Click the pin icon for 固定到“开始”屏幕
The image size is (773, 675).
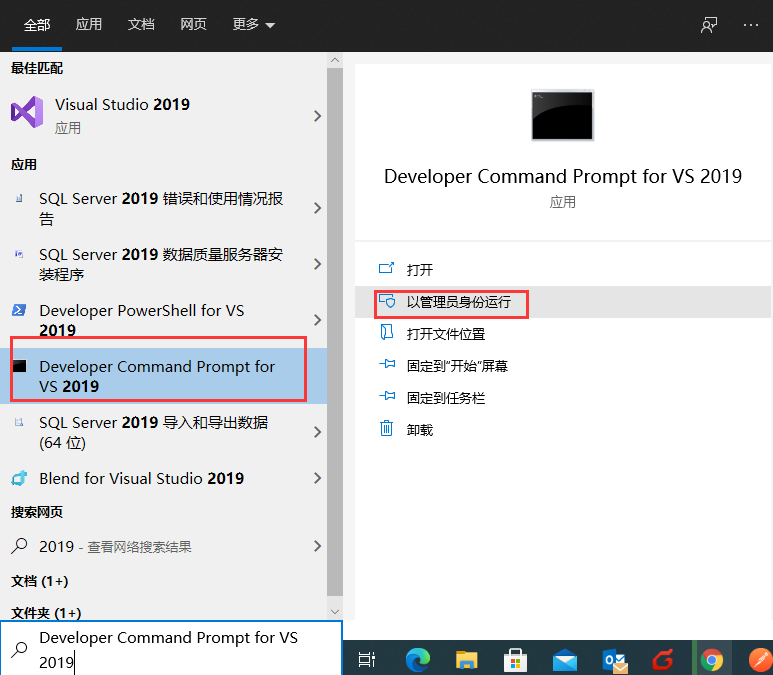click(387, 364)
